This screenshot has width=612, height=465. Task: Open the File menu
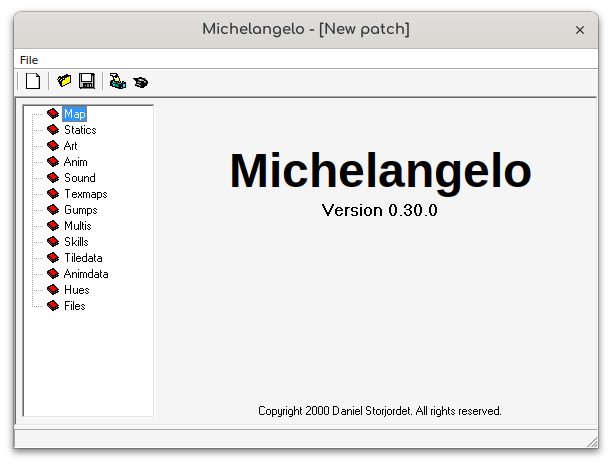click(29, 60)
